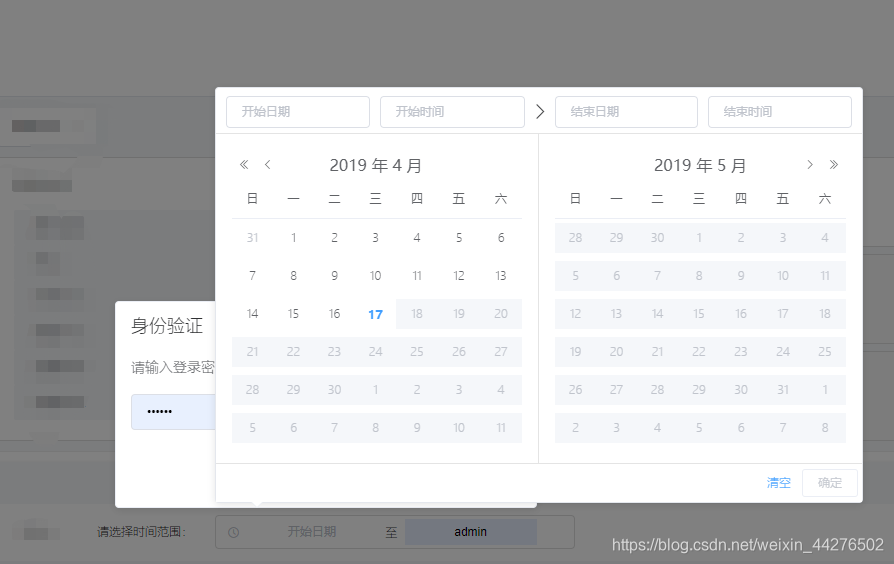Go to previous month with single-left arrow
Image resolution: width=894 pixels, height=564 pixels.
267,165
